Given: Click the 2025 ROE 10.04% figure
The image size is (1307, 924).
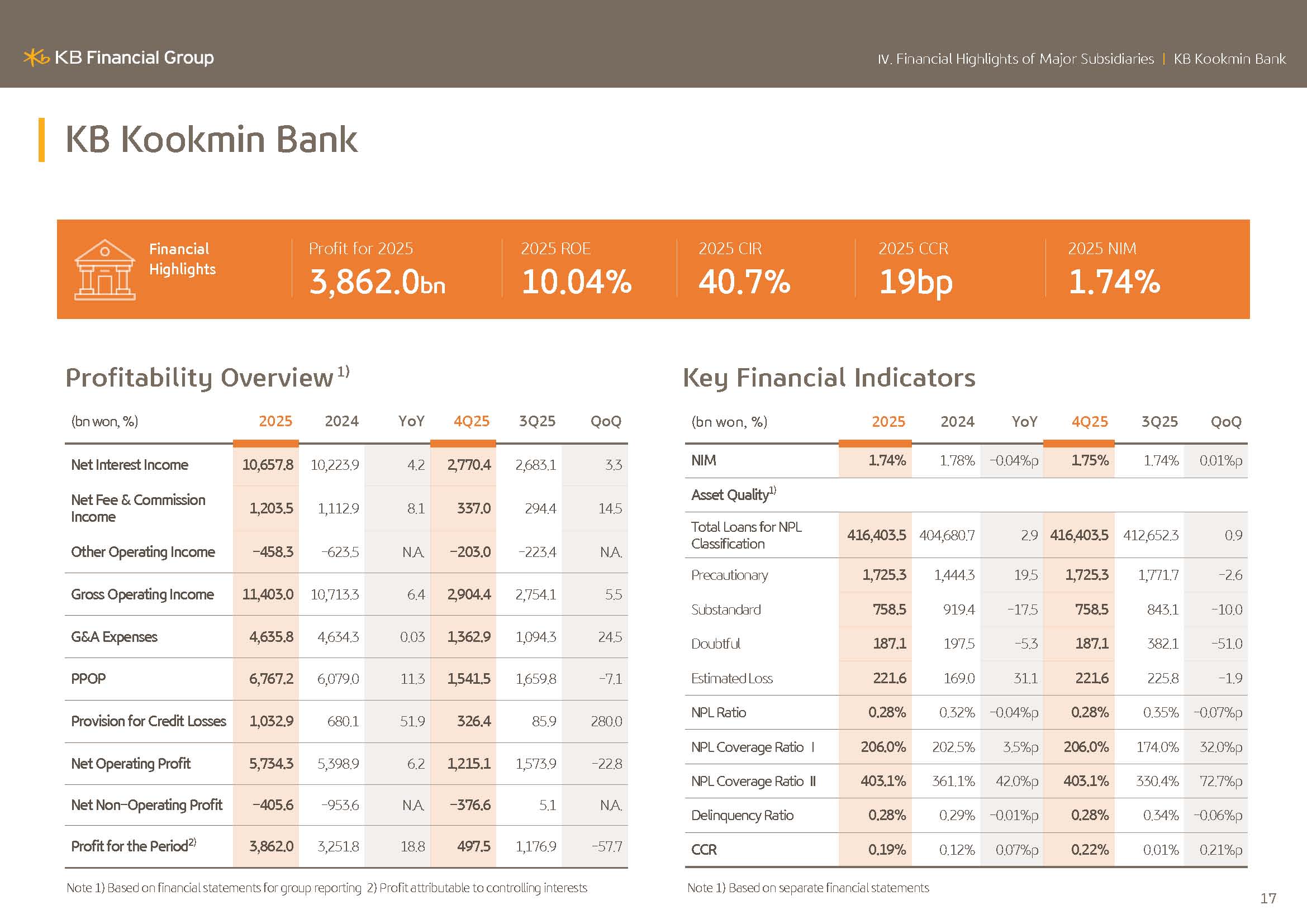Looking at the screenshot, I should tap(576, 282).
